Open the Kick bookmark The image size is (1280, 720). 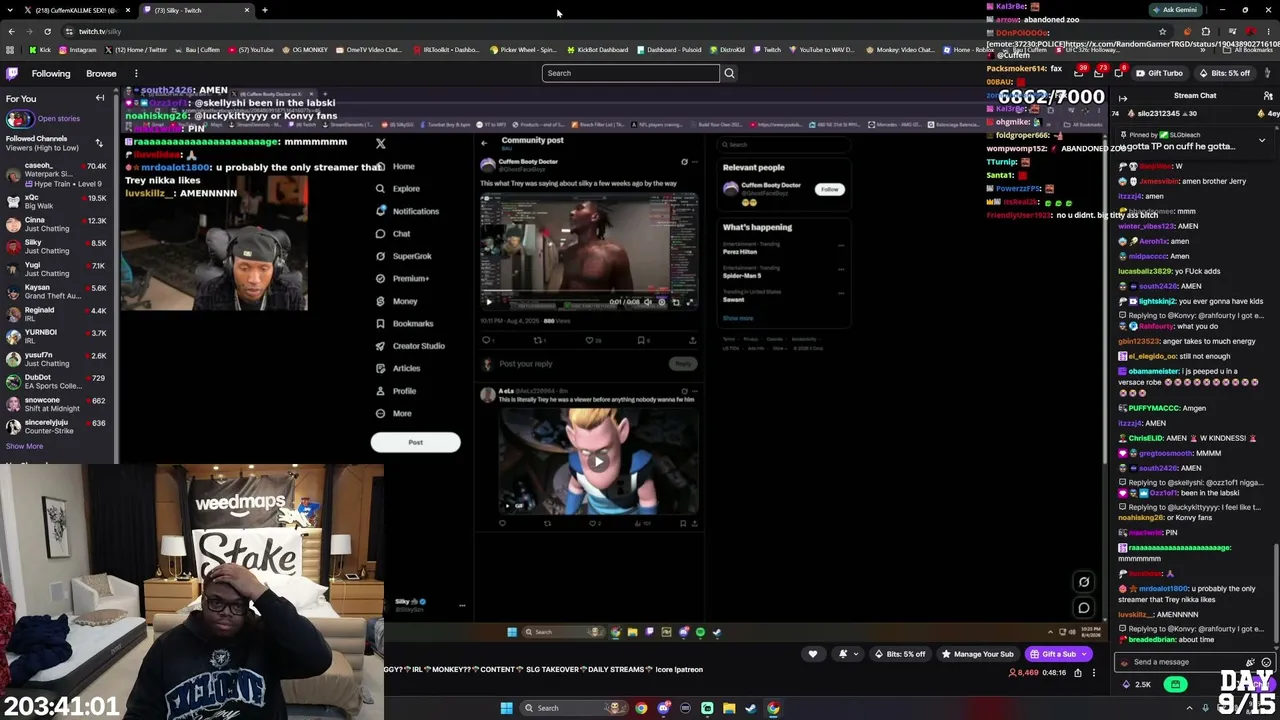(x=40, y=50)
